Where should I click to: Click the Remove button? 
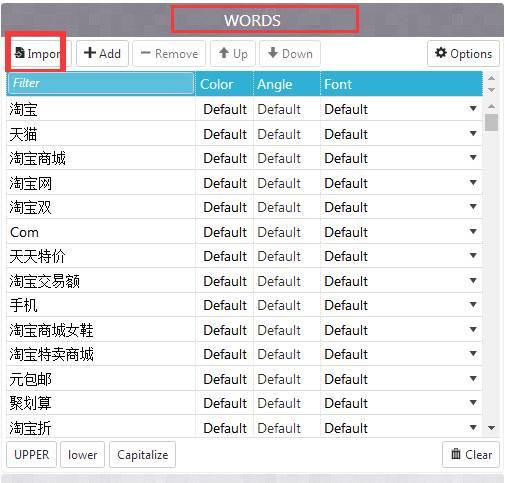(x=169, y=53)
